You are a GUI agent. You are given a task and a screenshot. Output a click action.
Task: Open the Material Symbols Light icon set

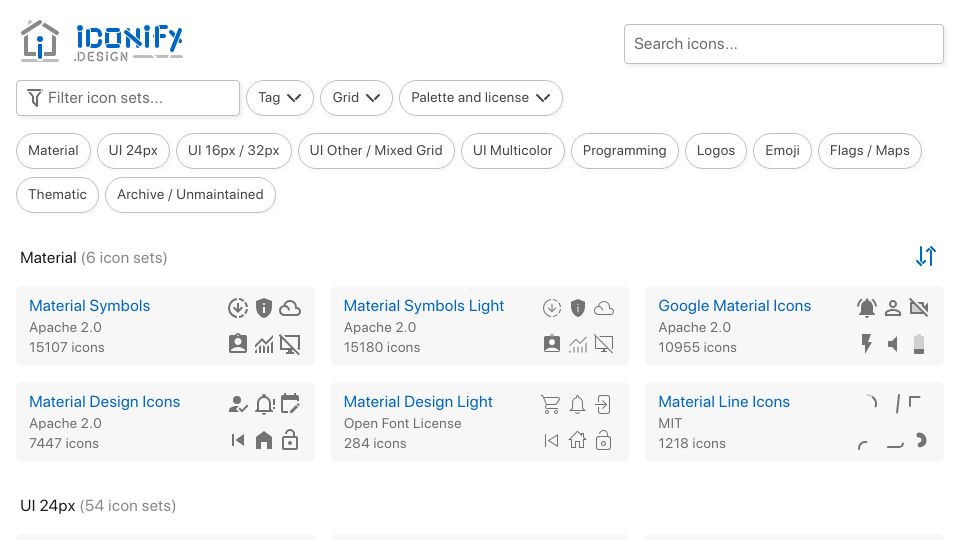(424, 306)
